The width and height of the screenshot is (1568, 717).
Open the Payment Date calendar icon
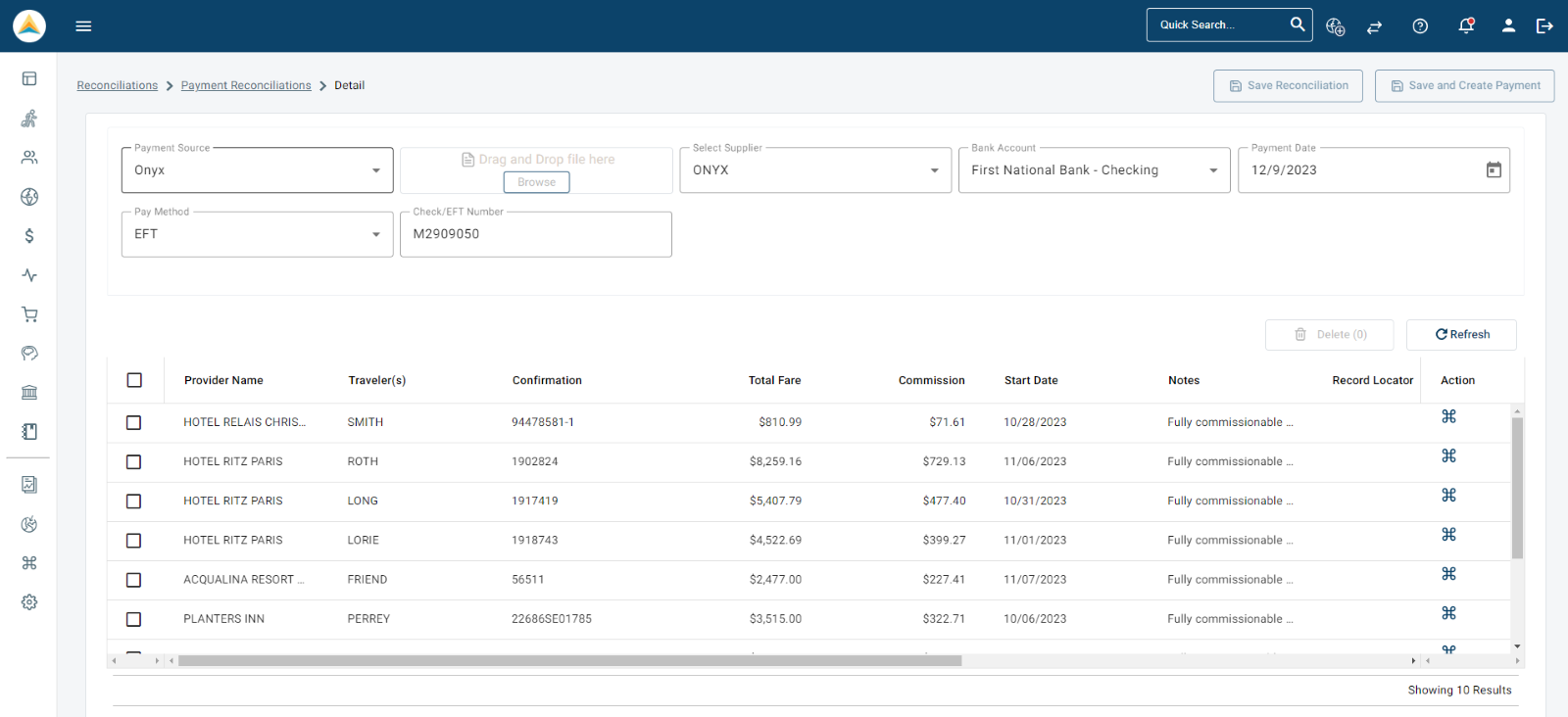pyautogui.click(x=1494, y=170)
